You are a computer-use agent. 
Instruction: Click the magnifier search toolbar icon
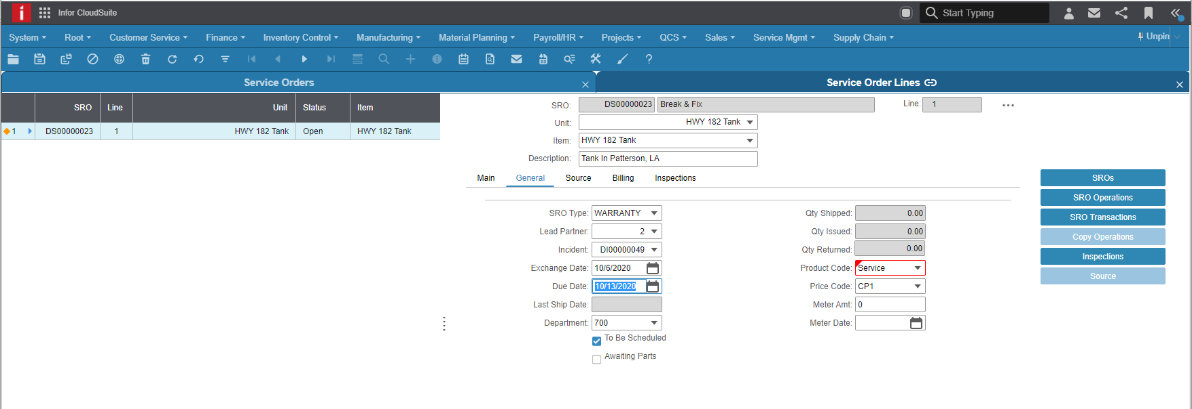384,59
